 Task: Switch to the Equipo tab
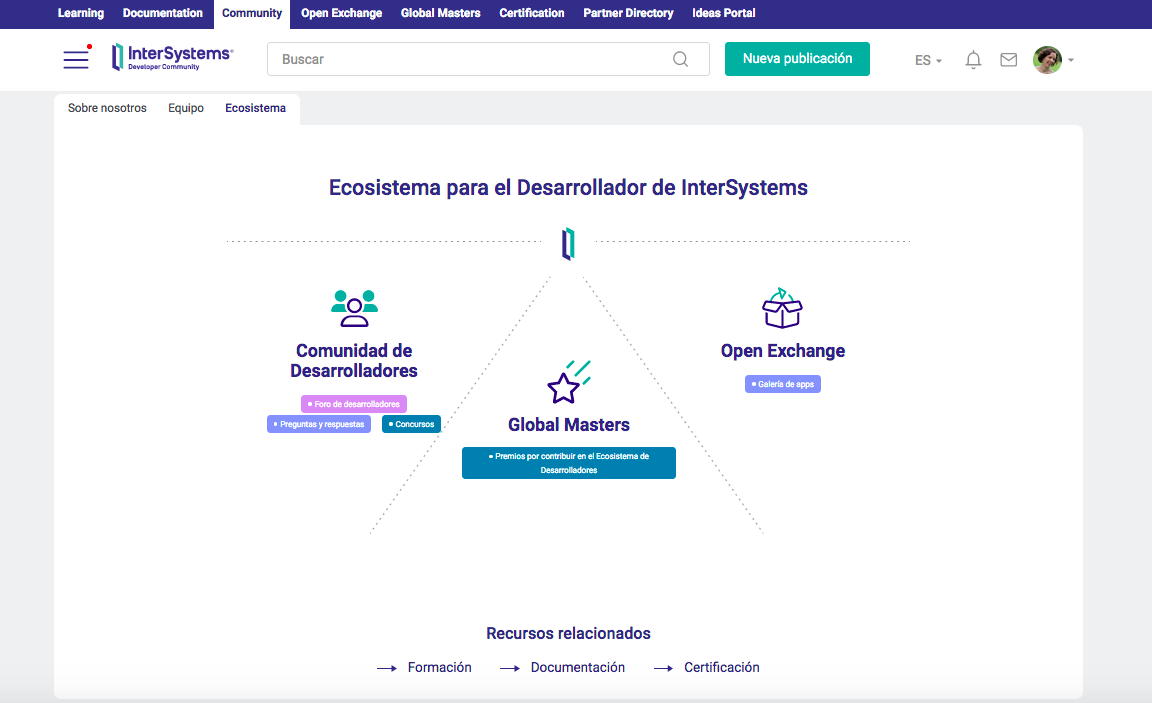point(186,108)
